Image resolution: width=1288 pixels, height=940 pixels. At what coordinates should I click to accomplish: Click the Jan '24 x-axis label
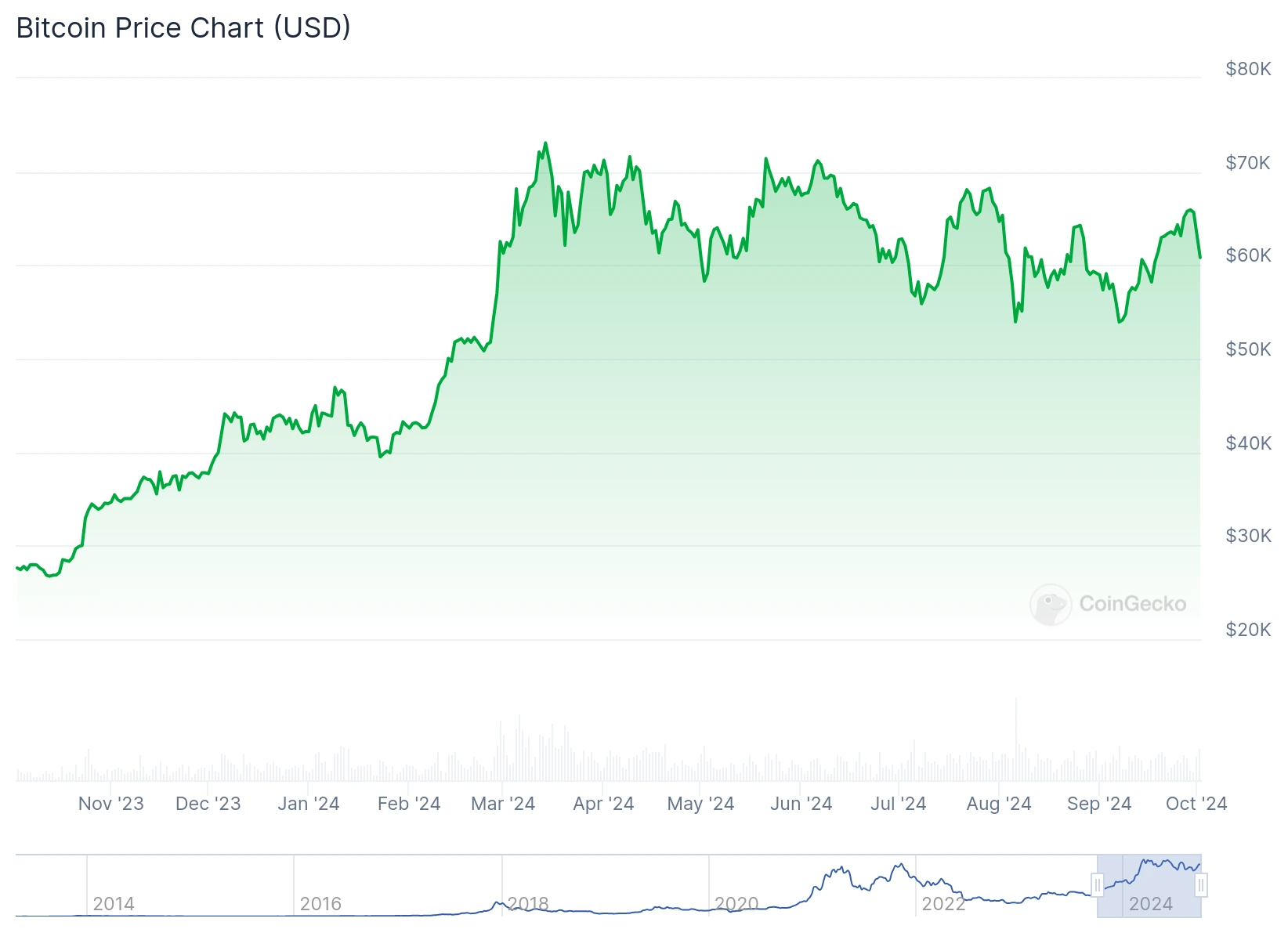(308, 804)
